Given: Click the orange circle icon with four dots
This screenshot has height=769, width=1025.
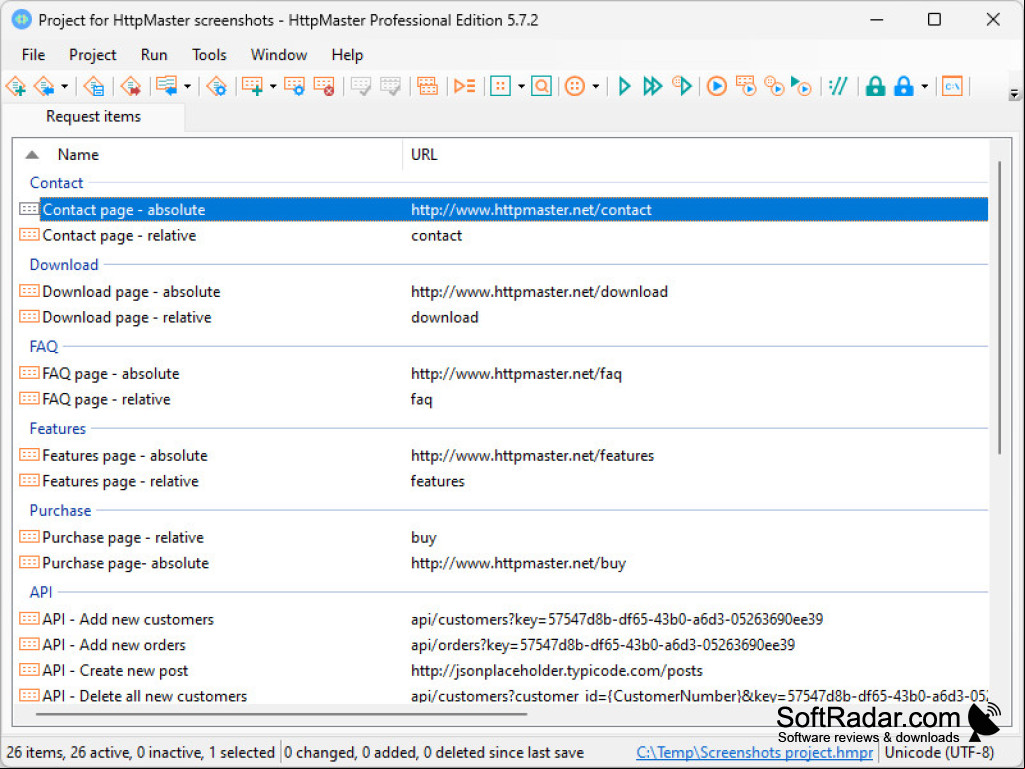Looking at the screenshot, I should (x=575, y=86).
